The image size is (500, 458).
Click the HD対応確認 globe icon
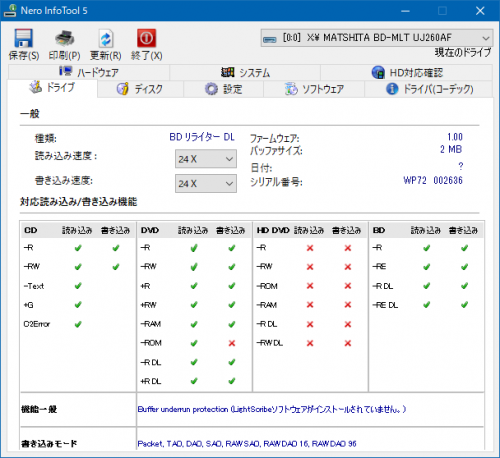(378, 72)
